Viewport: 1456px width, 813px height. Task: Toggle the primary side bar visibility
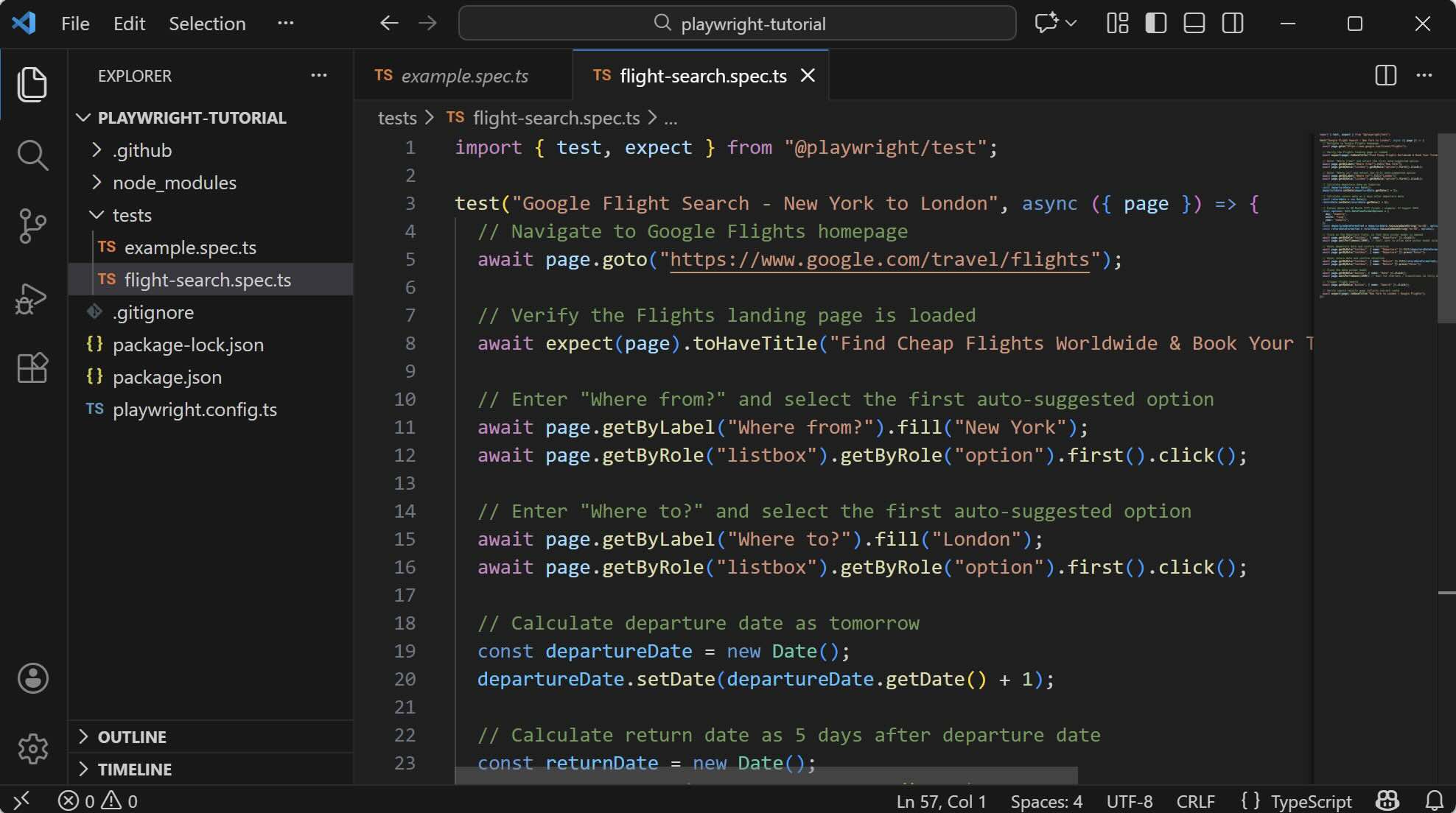point(1155,24)
